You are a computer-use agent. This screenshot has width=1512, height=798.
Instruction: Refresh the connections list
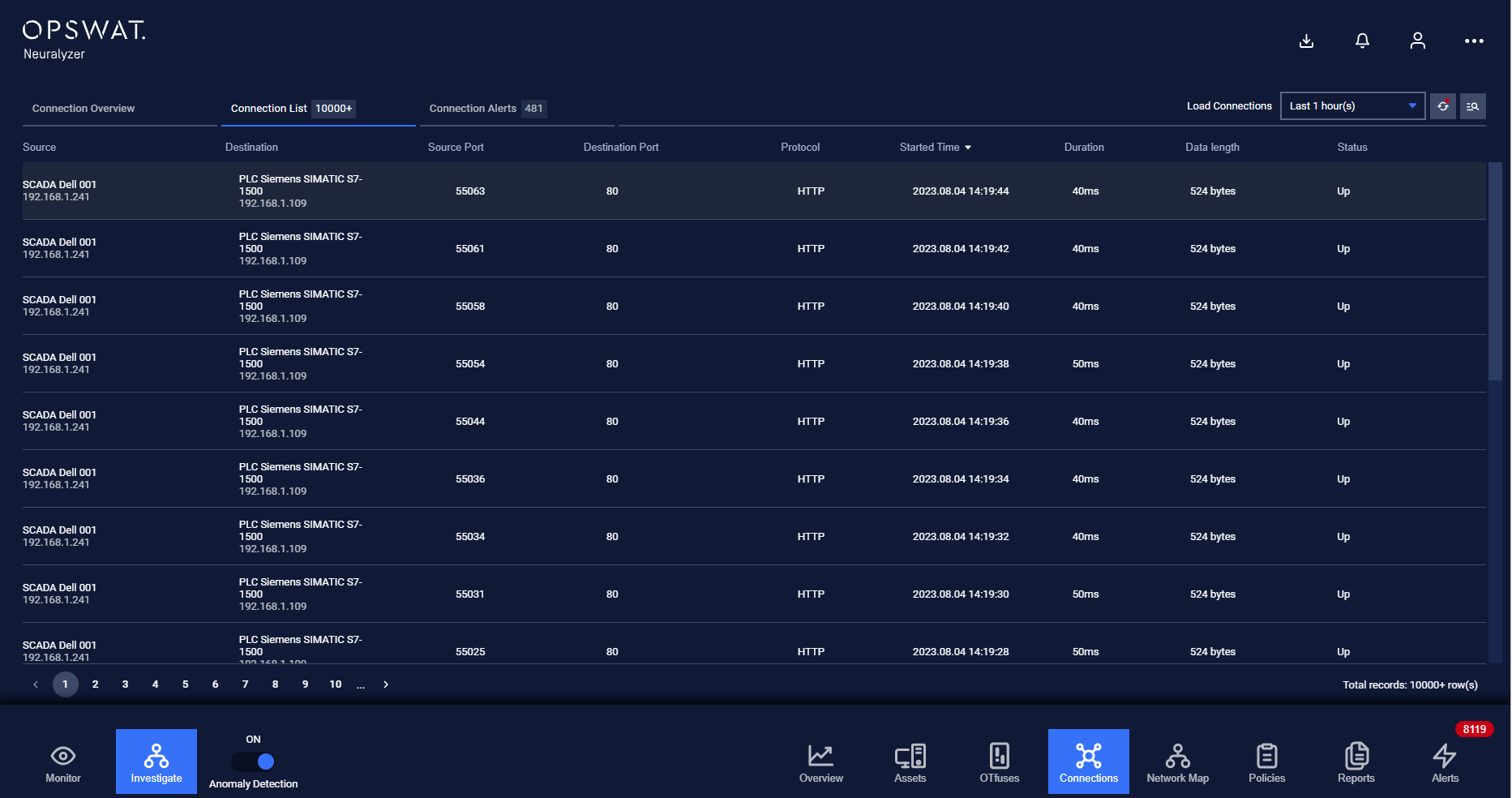[1443, 106]
